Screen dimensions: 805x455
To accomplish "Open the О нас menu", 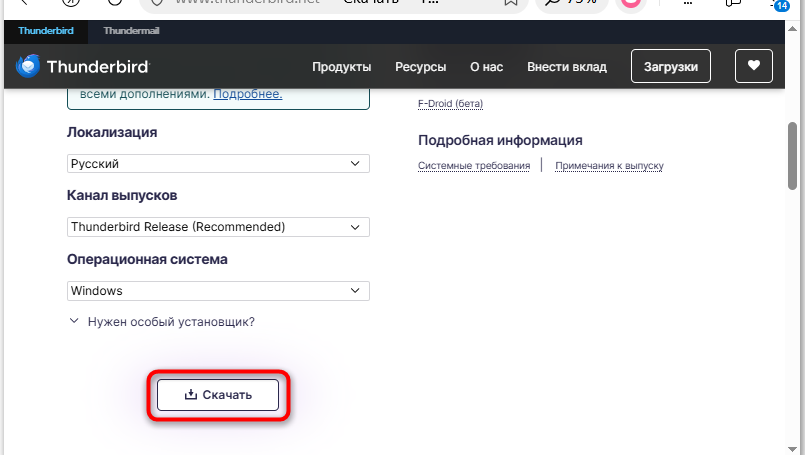I will (486, 67).
